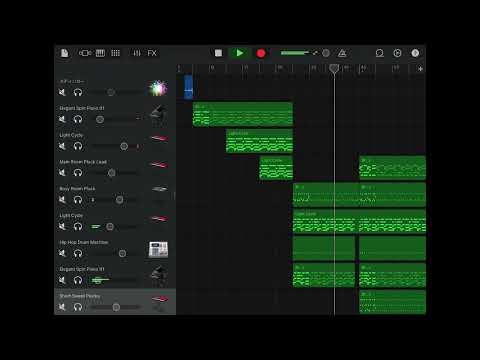The image size is (480, 360).
Task: Open the Live Loops grid
Action: [115, 53]
